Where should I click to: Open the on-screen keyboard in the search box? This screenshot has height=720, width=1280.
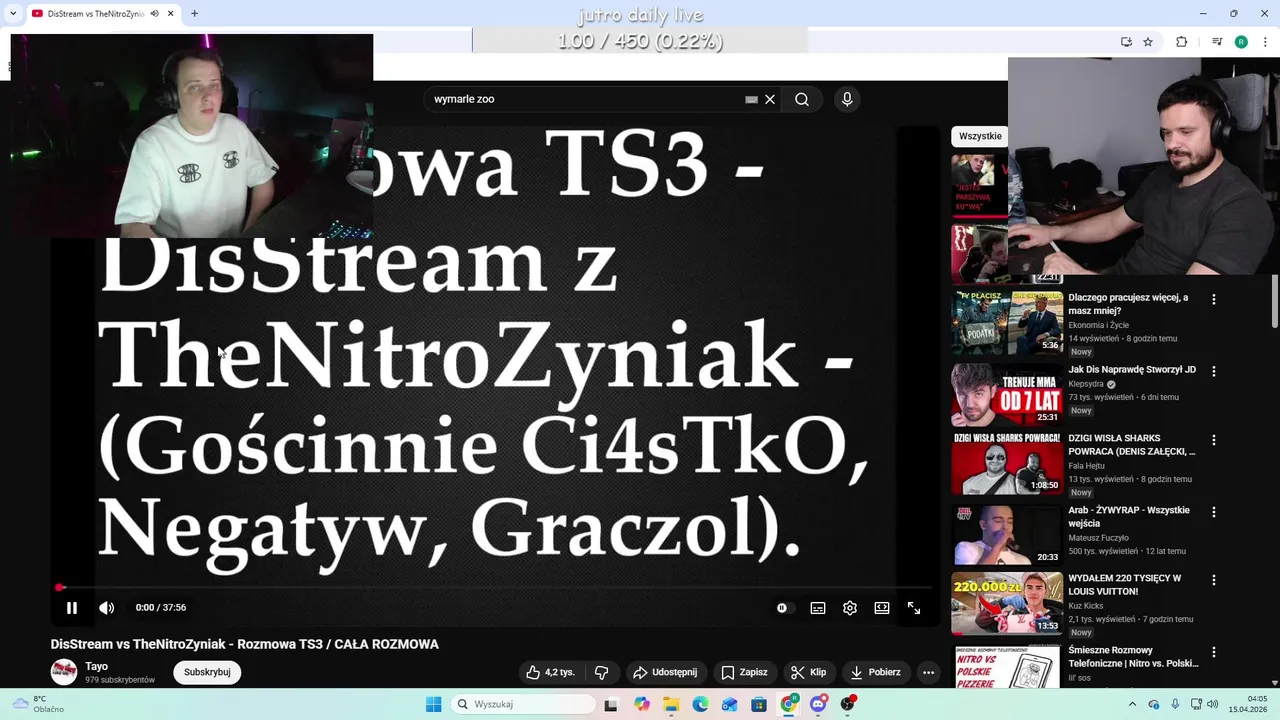pyautogui.click(x=751, y=99)
